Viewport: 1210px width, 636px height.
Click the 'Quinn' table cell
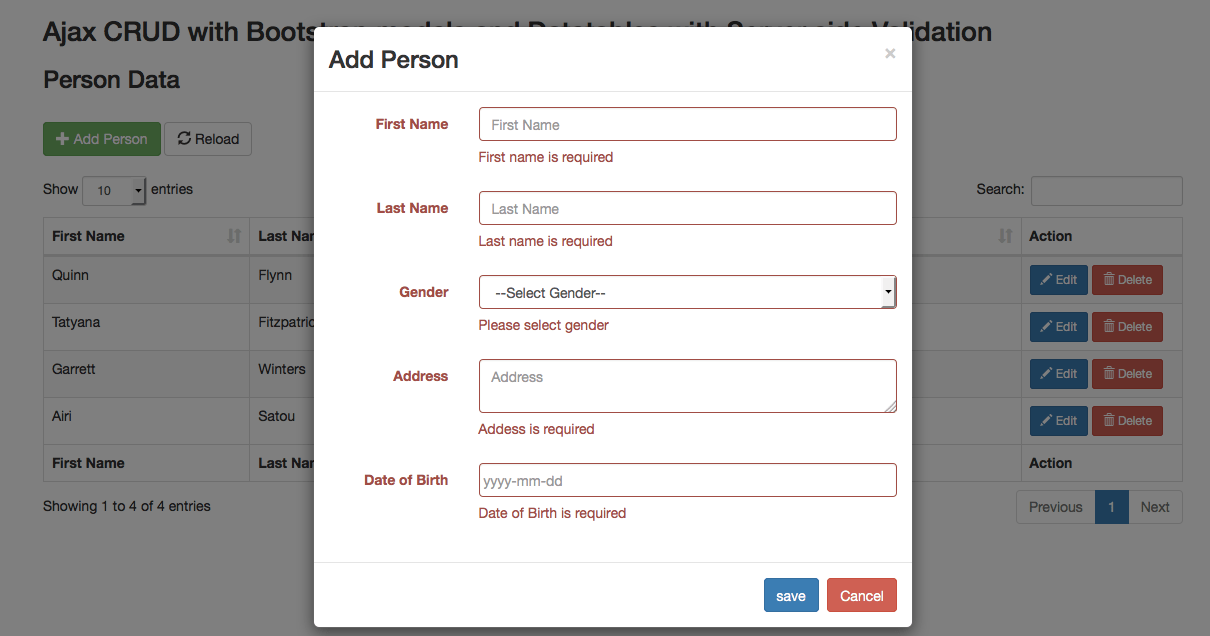pyautogui.click(x=146, y=280)
